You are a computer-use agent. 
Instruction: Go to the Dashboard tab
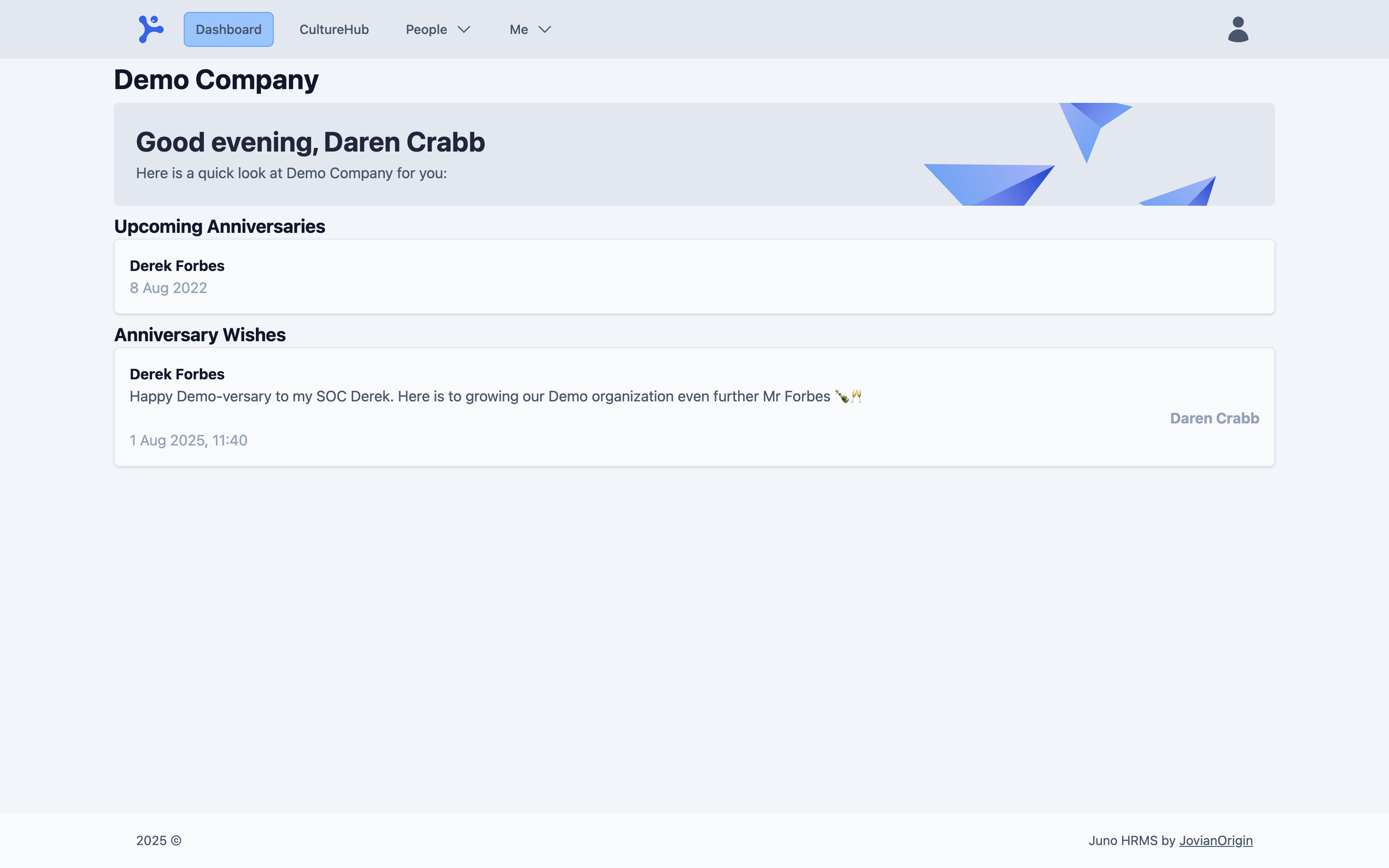click(x=228, y=29)
